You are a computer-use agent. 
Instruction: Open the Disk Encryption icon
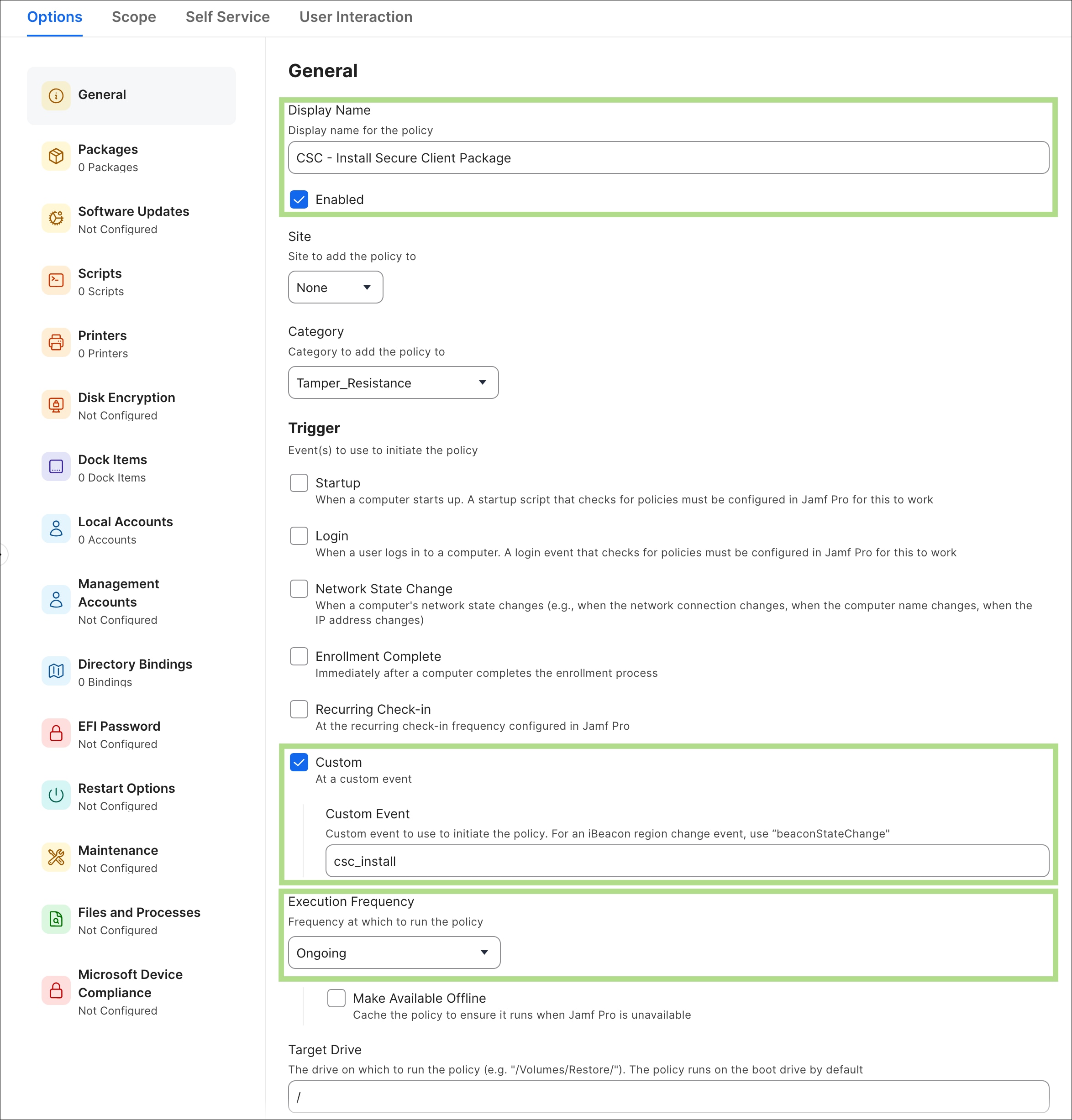56,405
